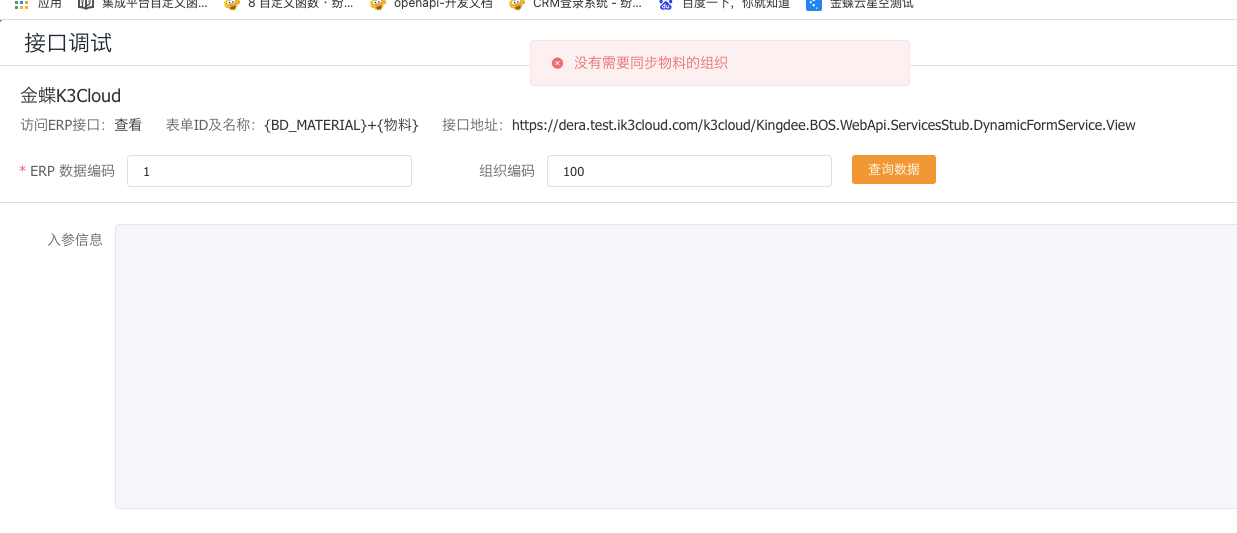Click the 查询数据 button
The width and height of the screenshot is (1237, 533).
pos(894,170)
